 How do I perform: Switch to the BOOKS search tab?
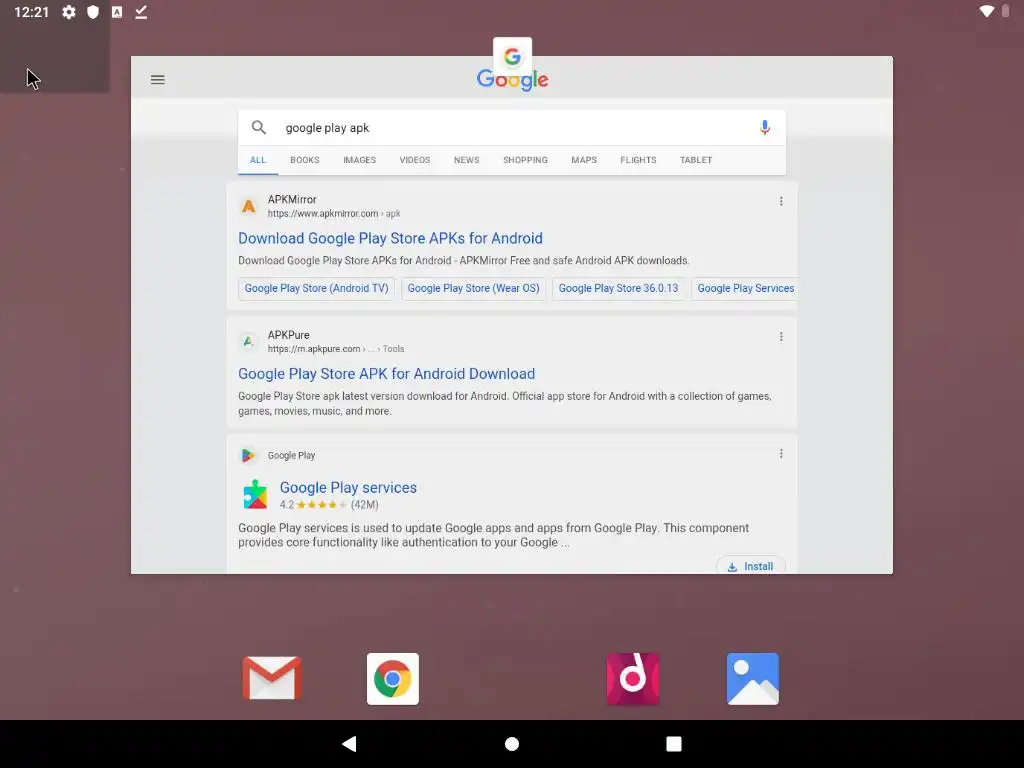[x=305, y=160]
